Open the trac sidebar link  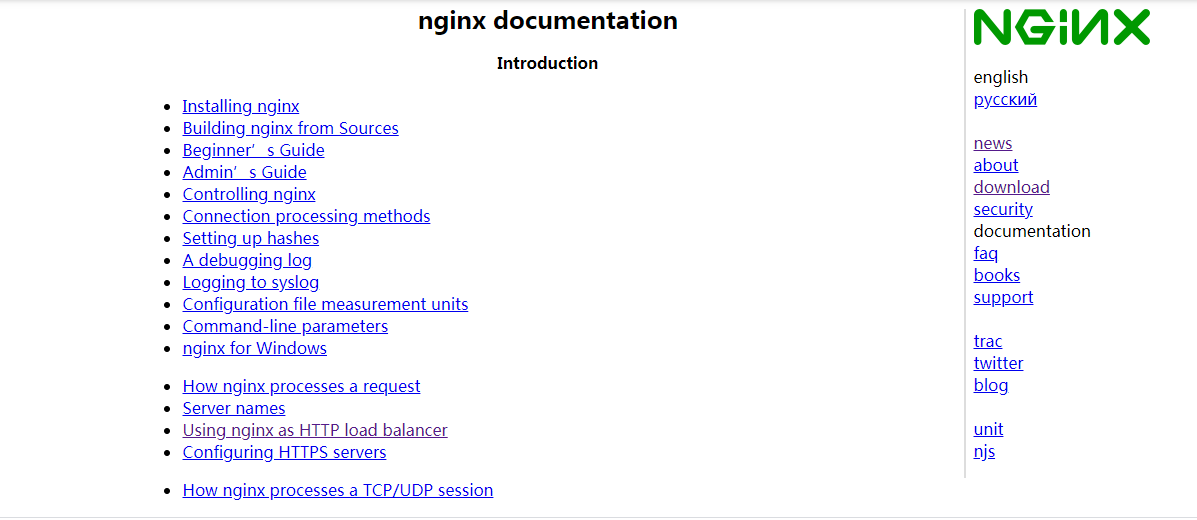point(988,341)
